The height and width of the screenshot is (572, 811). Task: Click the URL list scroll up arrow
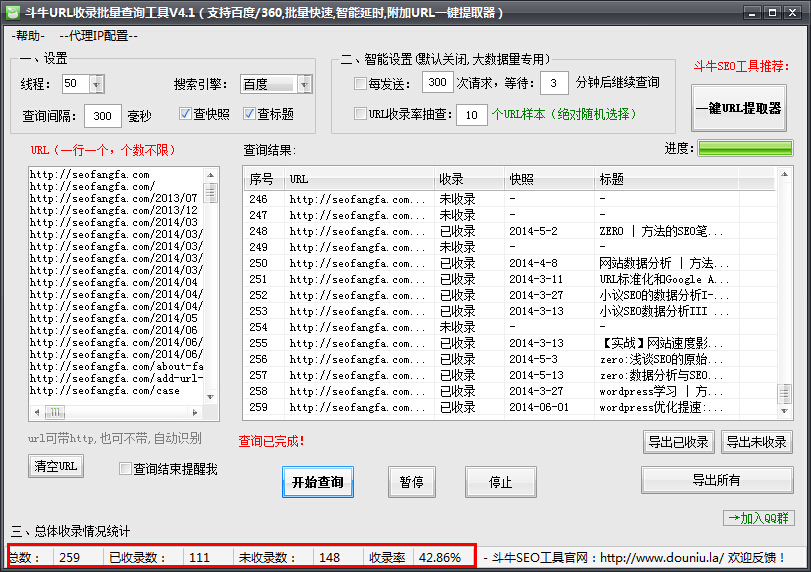coord(210,175)
